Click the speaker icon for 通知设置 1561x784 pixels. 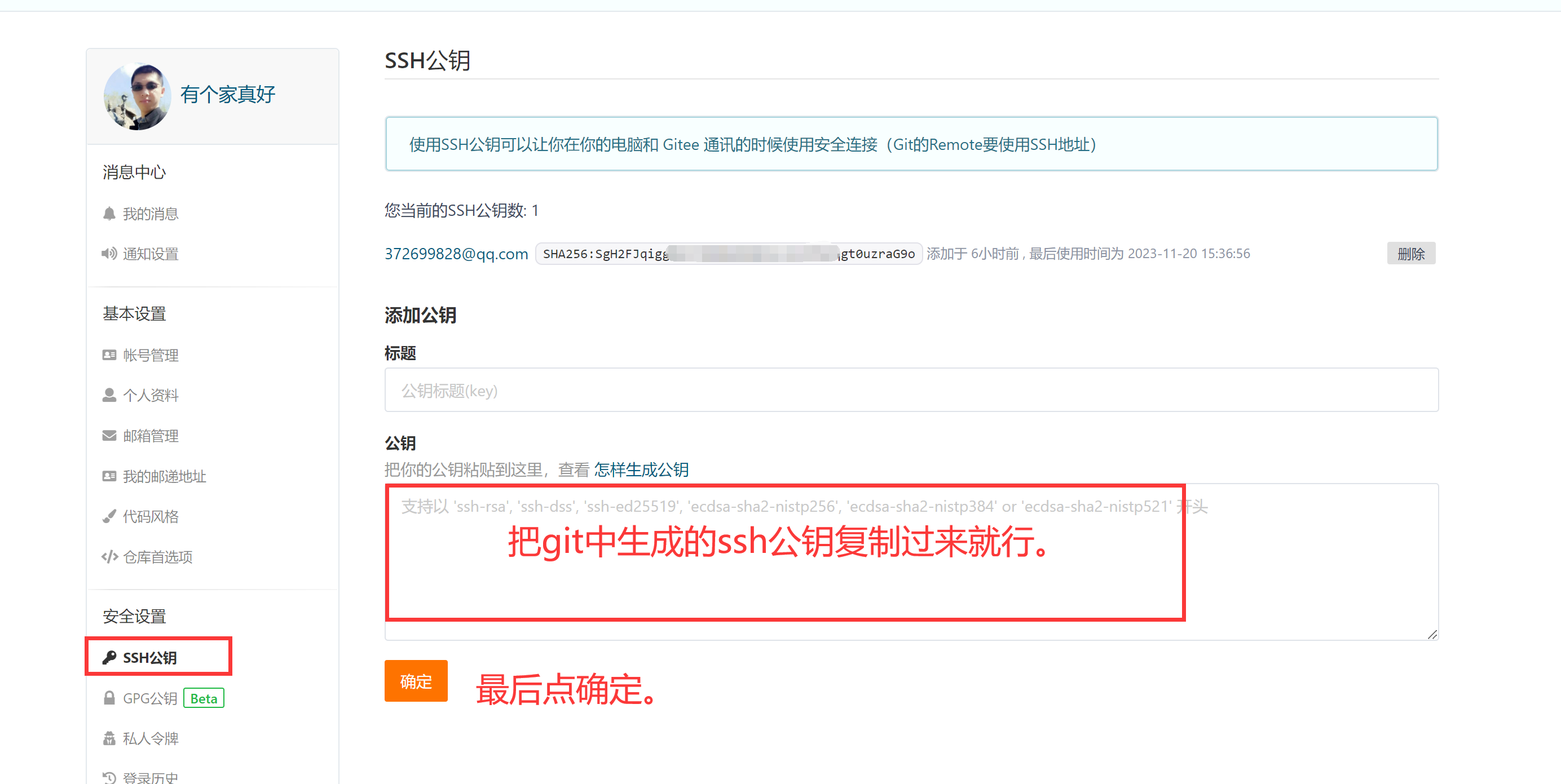109,254
